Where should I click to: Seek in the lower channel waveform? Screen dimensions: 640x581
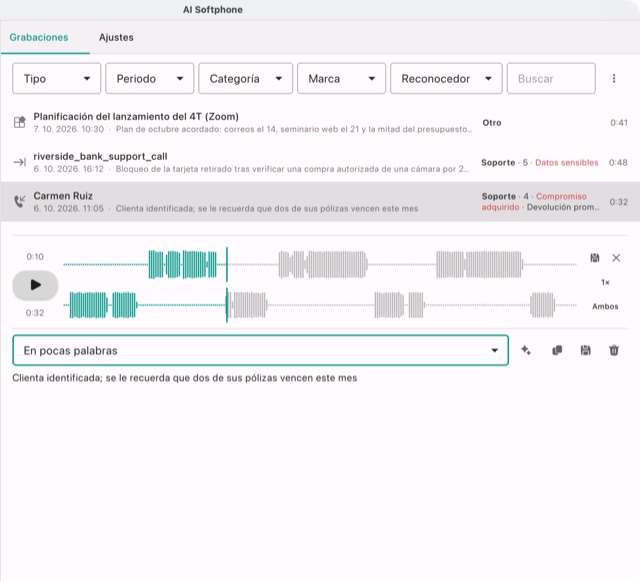click(320, 305)
